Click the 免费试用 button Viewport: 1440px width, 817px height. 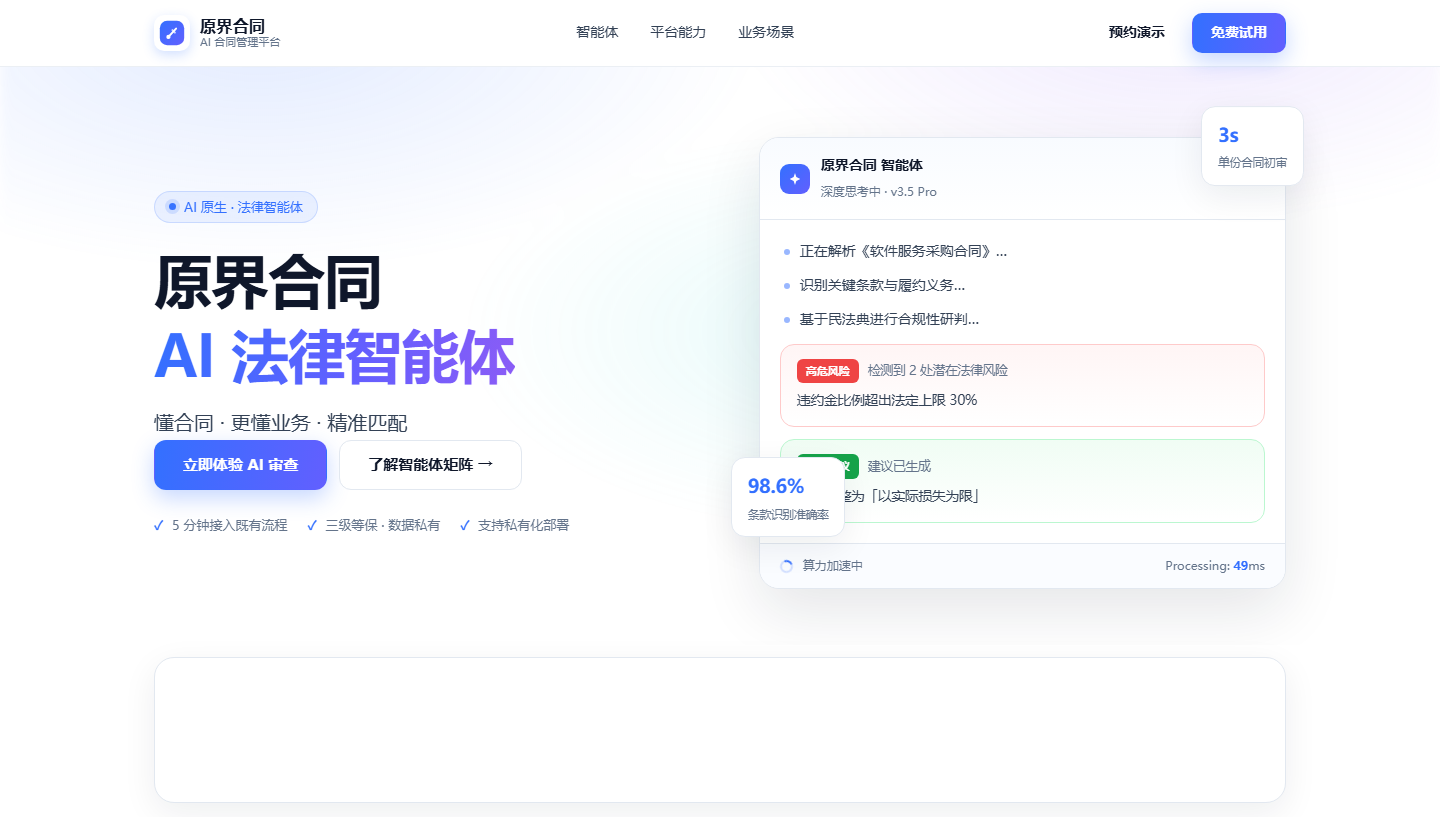click(x=1239, y=33)
